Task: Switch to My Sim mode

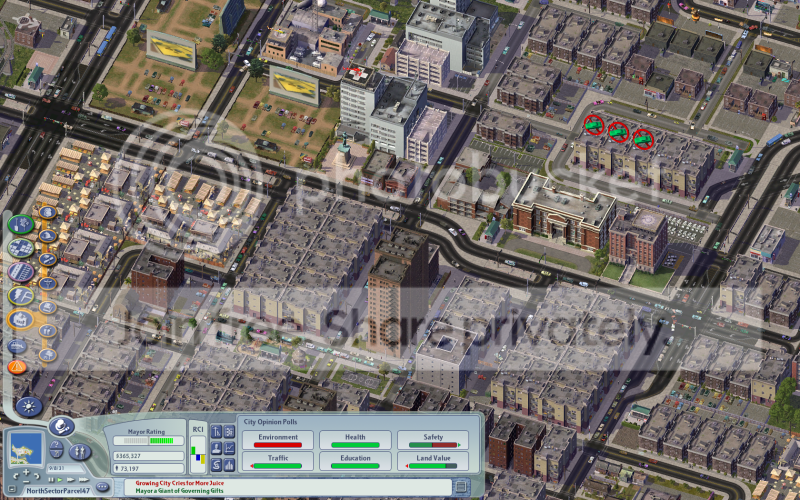Action: (80, 452)
